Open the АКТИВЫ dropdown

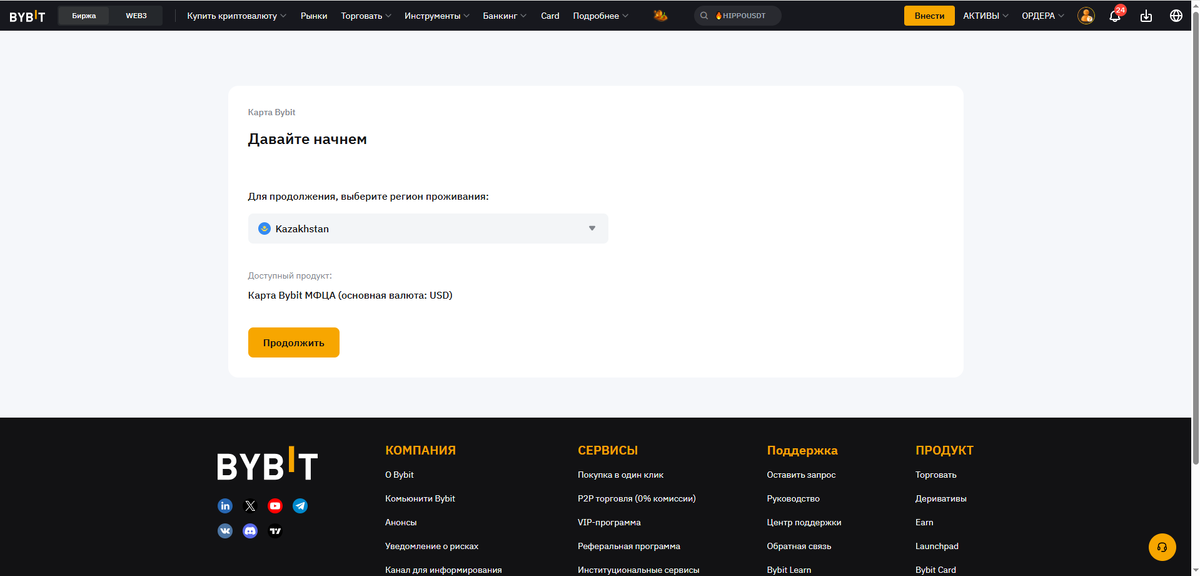[x=986, y=16]
